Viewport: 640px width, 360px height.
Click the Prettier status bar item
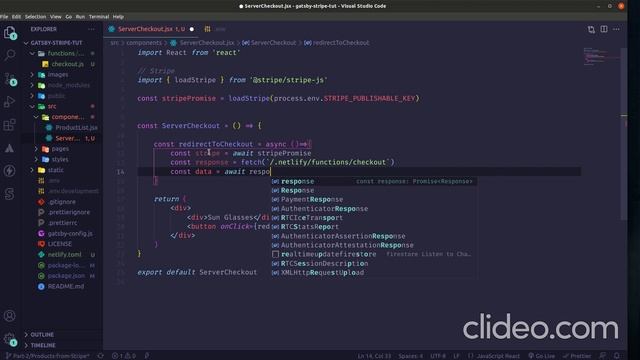(x=577, y=356)
